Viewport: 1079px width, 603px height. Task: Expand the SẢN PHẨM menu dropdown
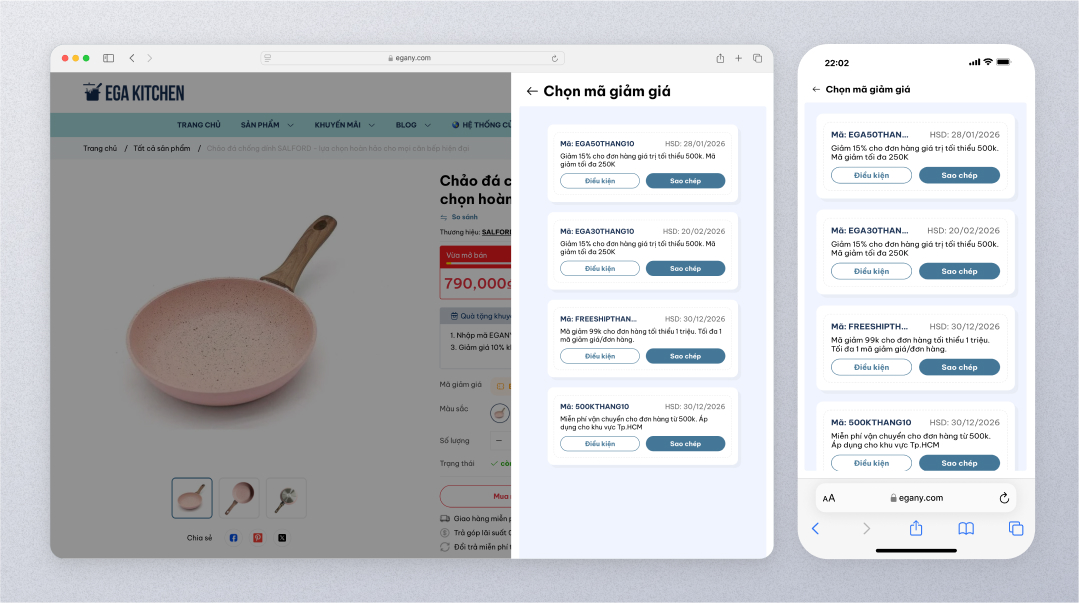[290, 125]
